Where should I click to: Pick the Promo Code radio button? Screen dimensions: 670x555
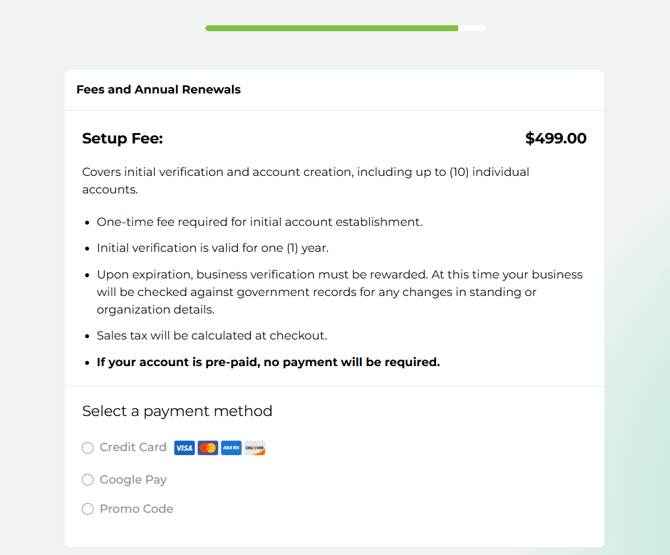[88, 509]
